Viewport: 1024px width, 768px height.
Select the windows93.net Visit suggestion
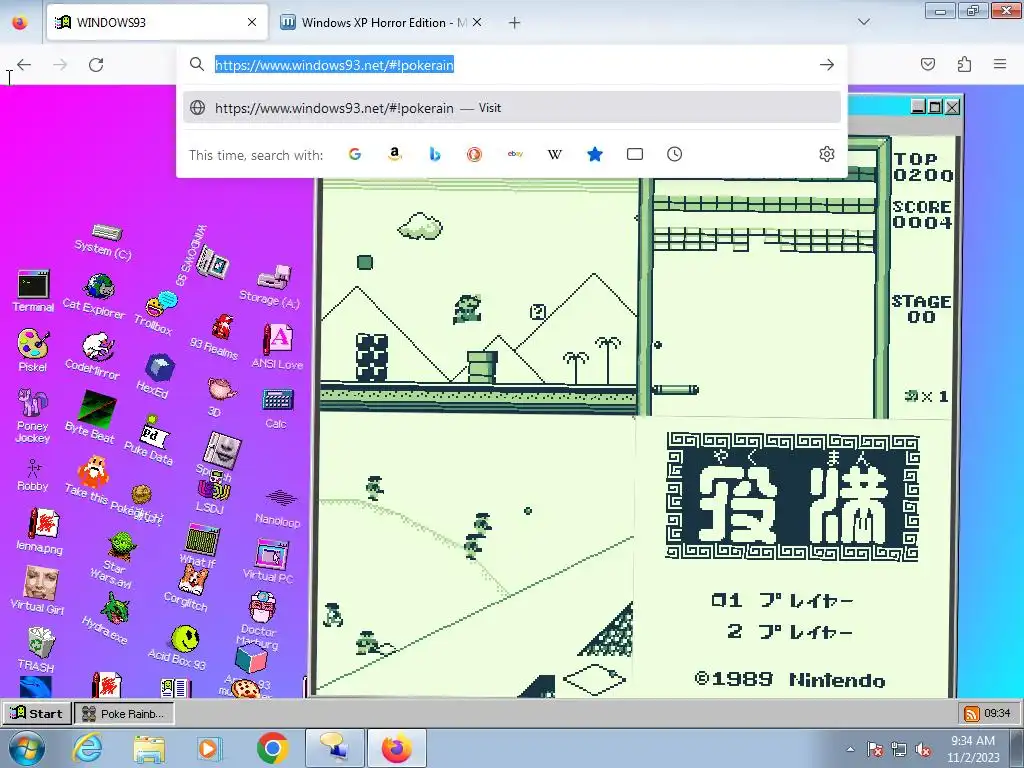point(512,108)
